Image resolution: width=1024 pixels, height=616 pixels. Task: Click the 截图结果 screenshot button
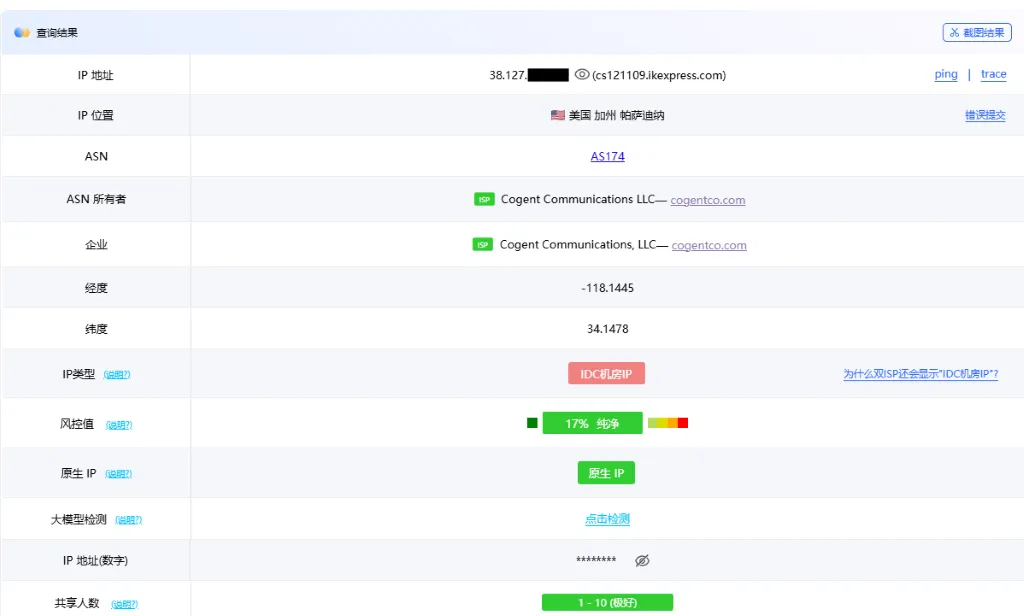tap(977, 31)
